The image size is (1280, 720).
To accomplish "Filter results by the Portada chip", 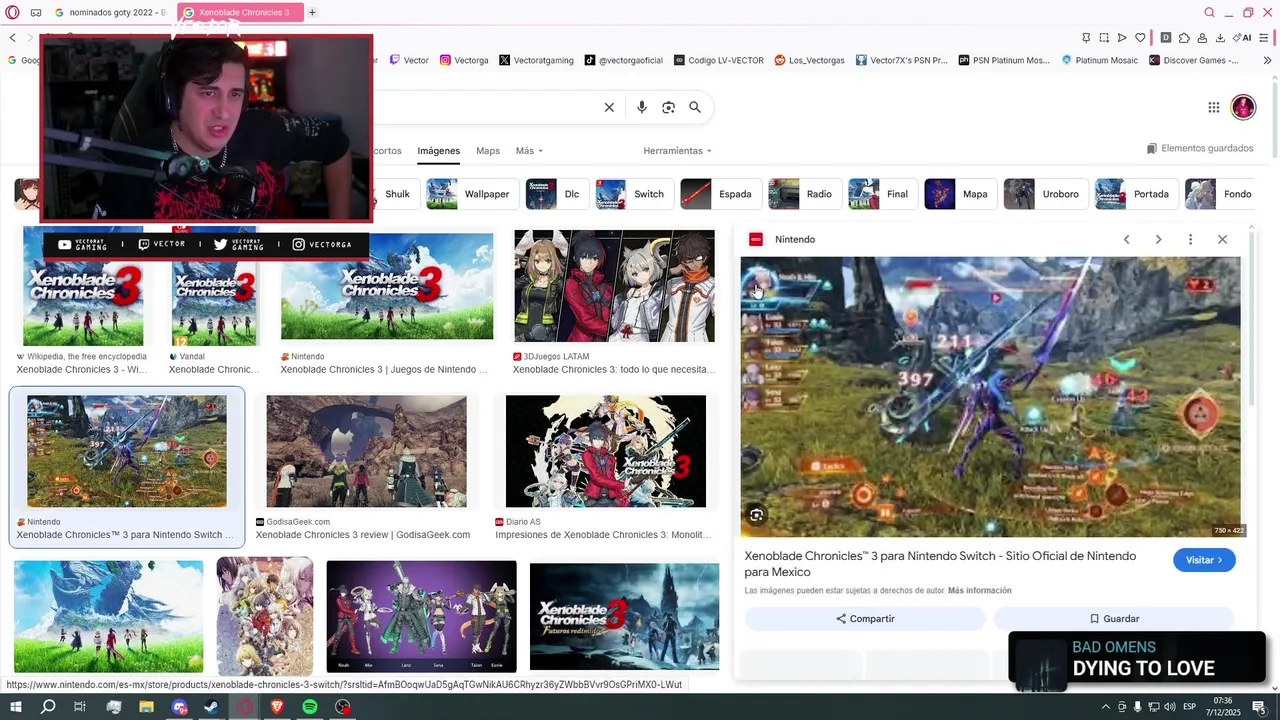I will tap(1136, 194).
